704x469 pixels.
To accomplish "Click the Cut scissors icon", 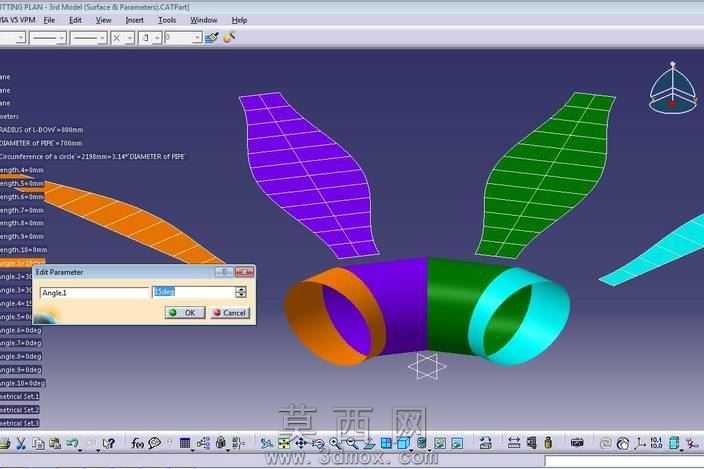I will pyautogui.click(x=21, y=443).
